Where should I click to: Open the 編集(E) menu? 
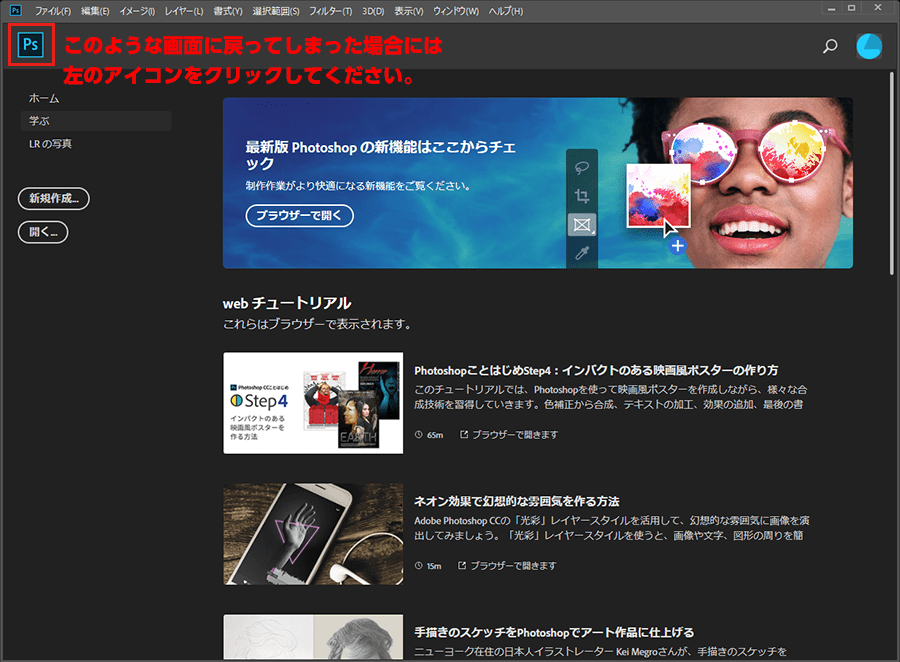pyautogui.click(x=95, y=11)
